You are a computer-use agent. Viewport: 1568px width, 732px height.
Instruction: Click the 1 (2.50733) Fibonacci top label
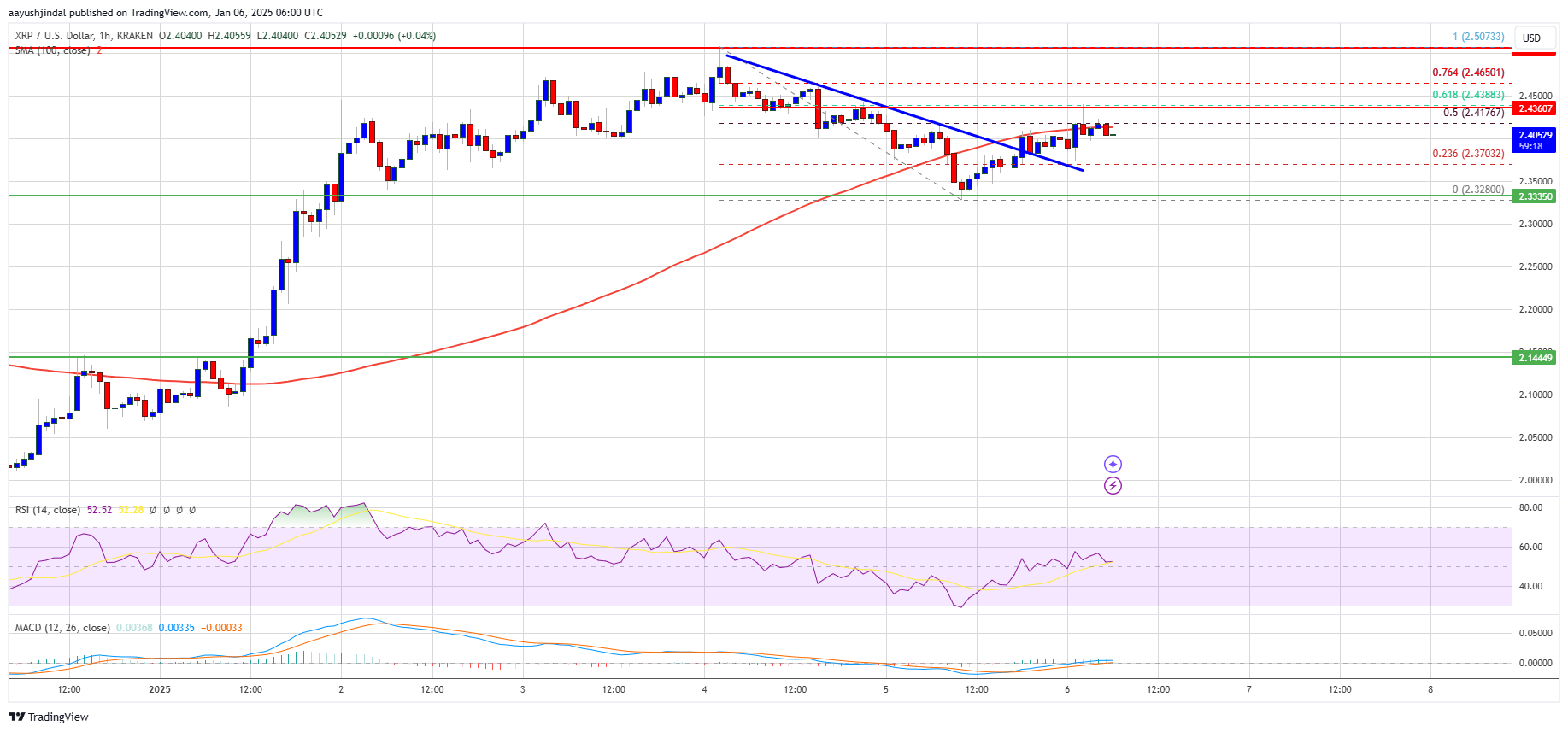click(x=1478, y=37)
